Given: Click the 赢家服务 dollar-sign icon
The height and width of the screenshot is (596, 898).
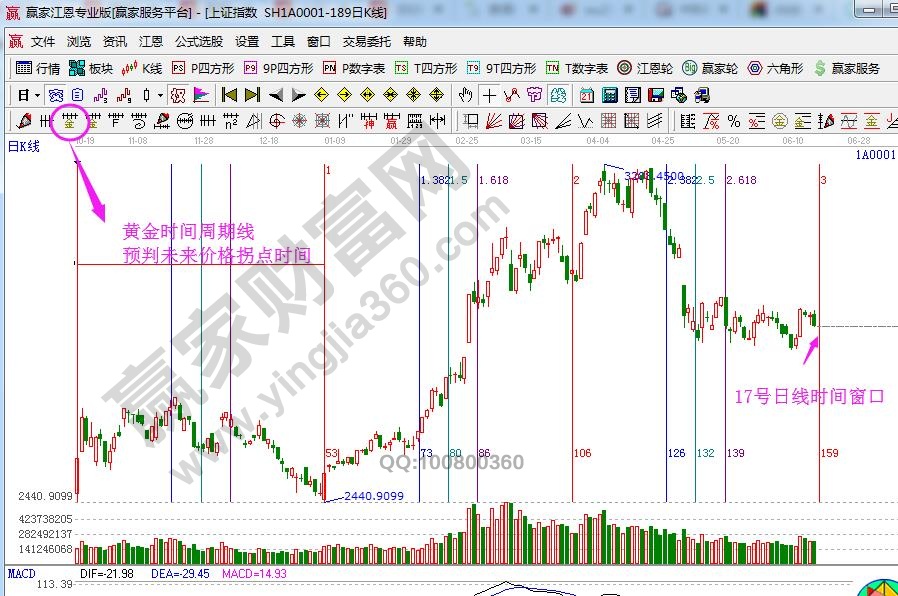Looking at the screenshot, I should tap(820, 68).
